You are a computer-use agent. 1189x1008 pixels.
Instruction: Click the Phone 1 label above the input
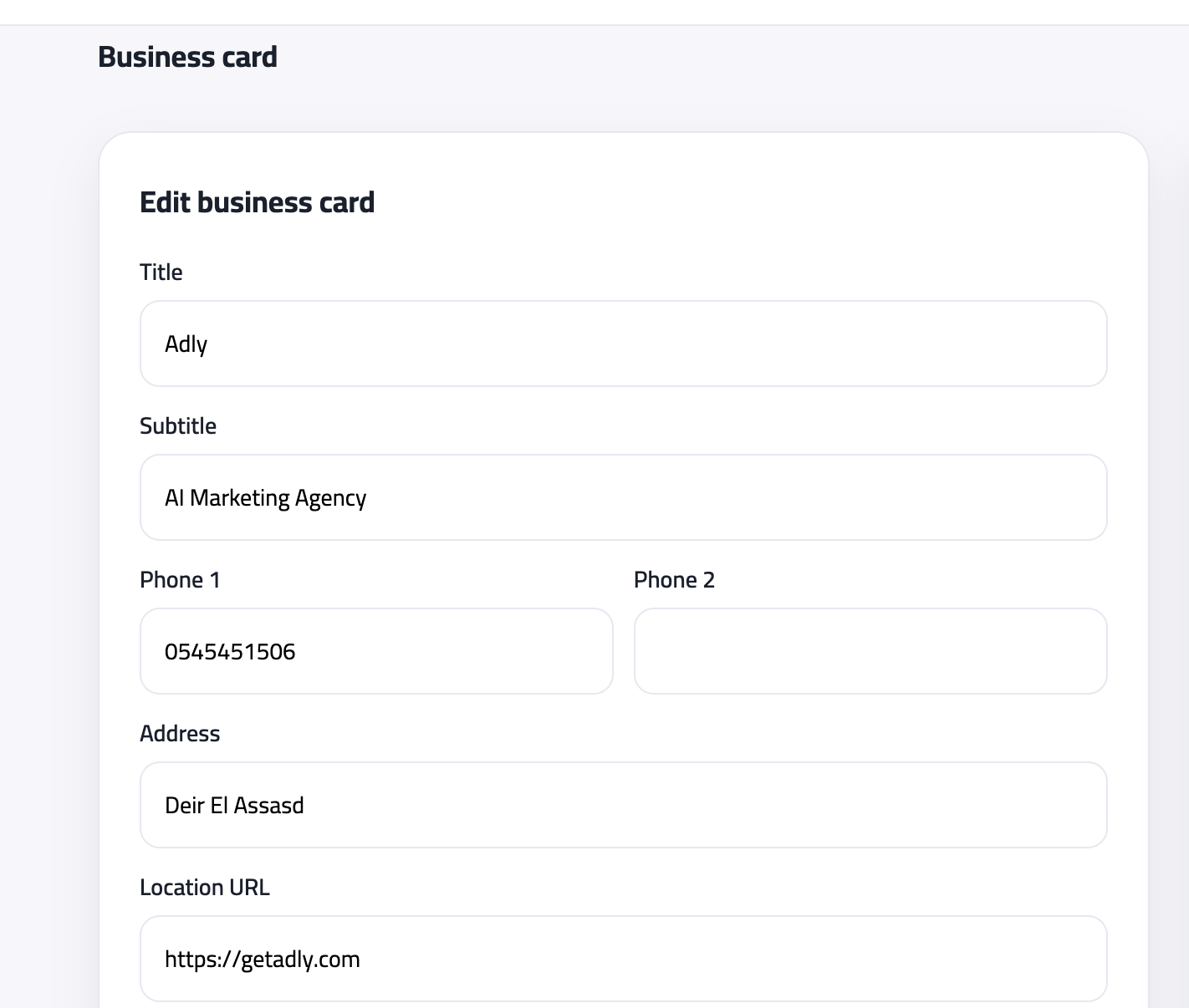pos(181,579)
